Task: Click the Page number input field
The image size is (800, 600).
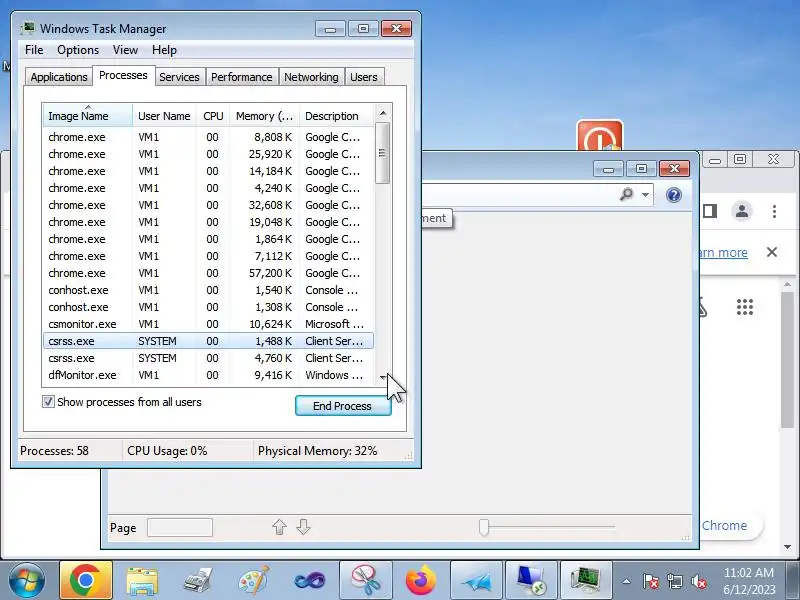Action: (180, 527)
